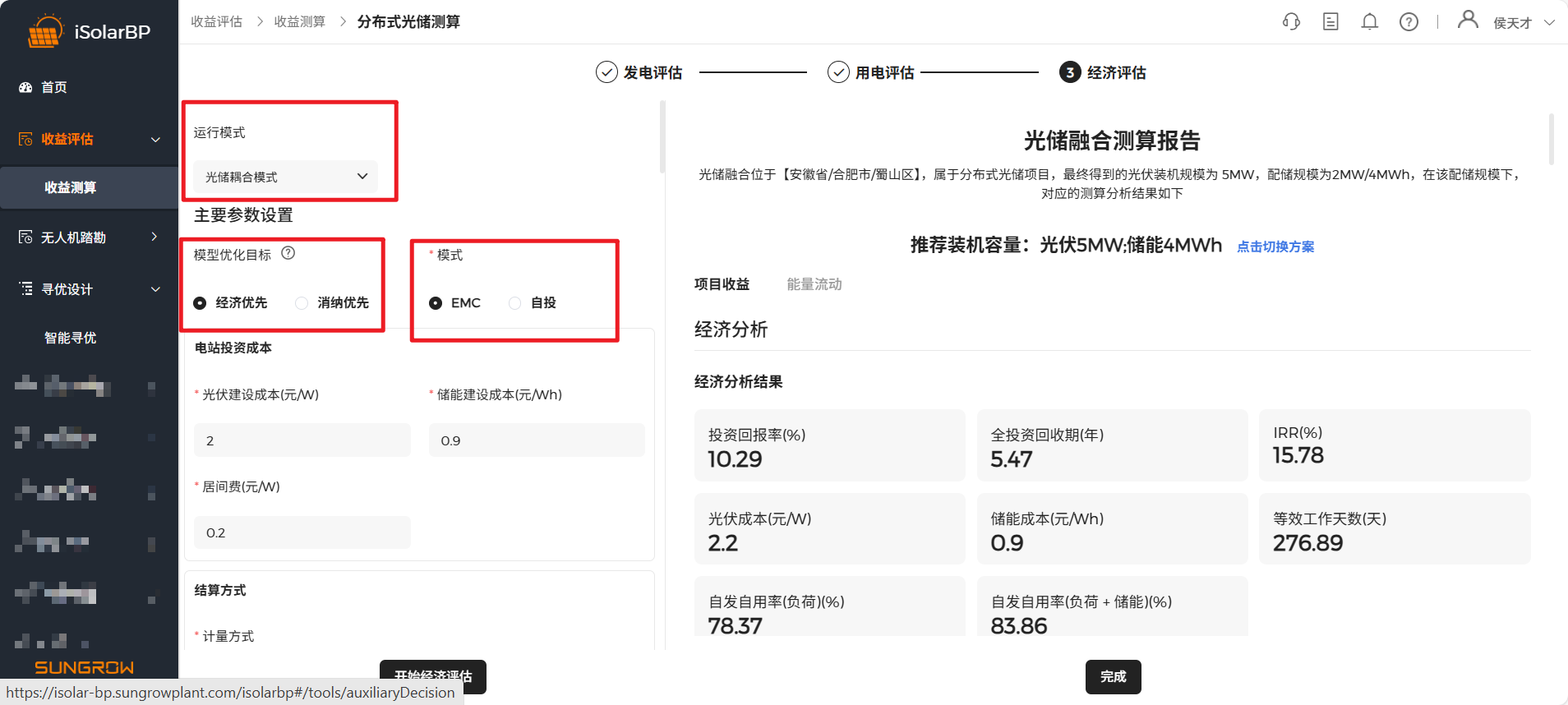Choose the 经济优先 radio option

[200, 303]
